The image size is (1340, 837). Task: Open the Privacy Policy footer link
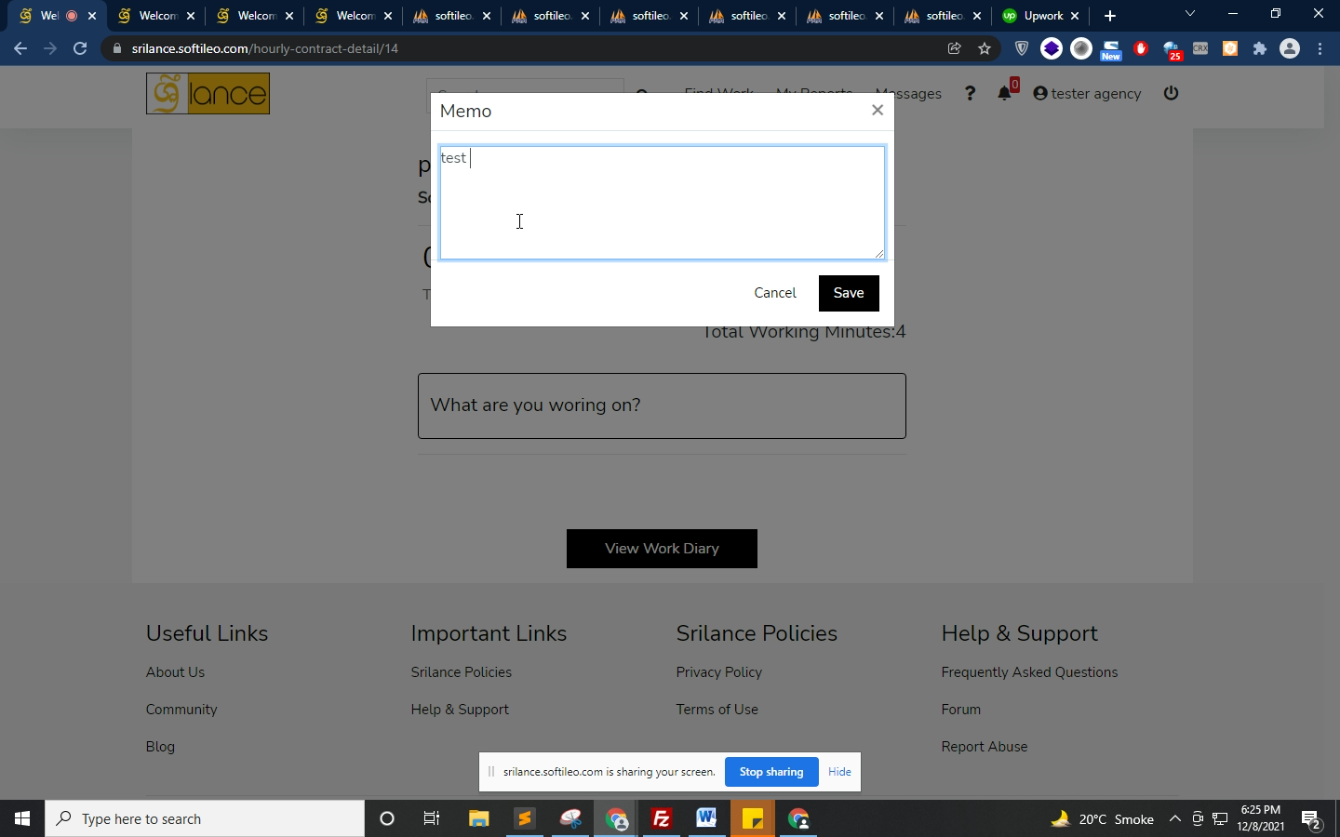click(x=718, y=672)
